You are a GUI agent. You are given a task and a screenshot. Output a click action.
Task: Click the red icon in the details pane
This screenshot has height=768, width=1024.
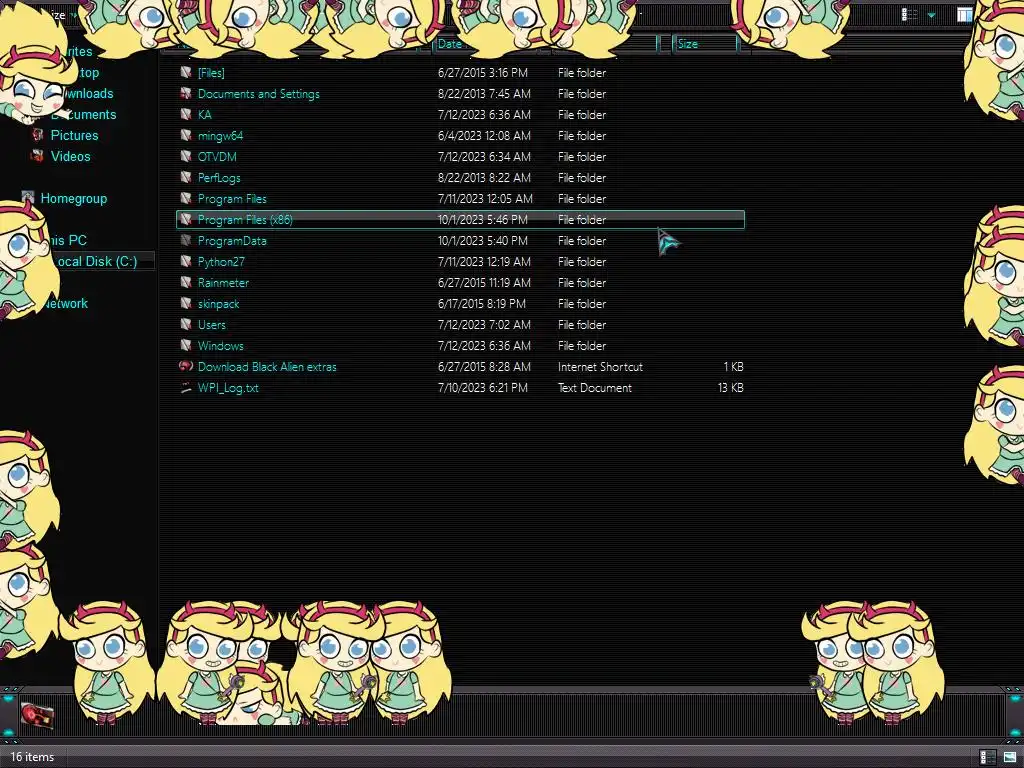(37, 715)
